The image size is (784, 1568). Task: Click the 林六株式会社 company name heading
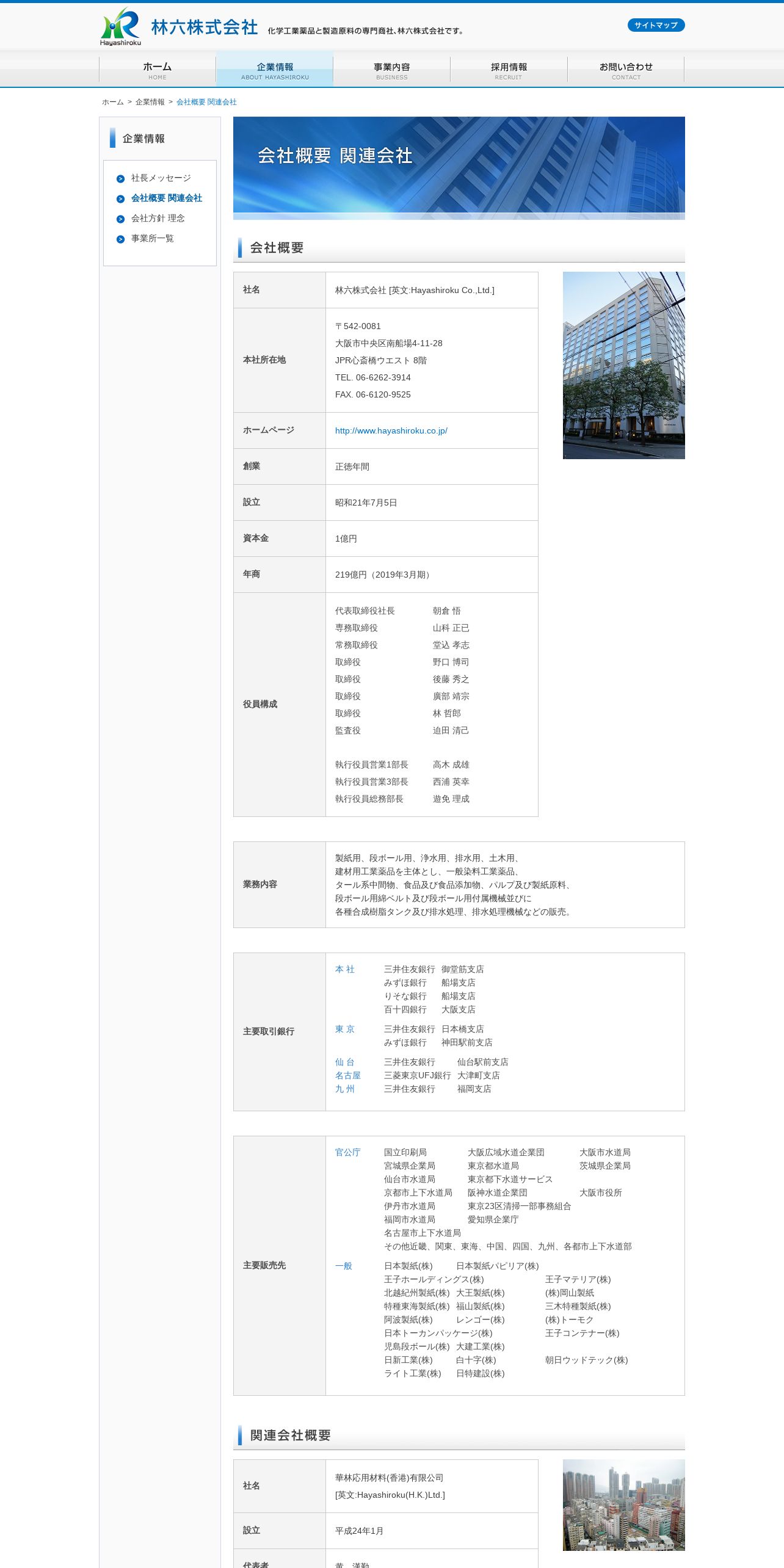click(205, 27)
